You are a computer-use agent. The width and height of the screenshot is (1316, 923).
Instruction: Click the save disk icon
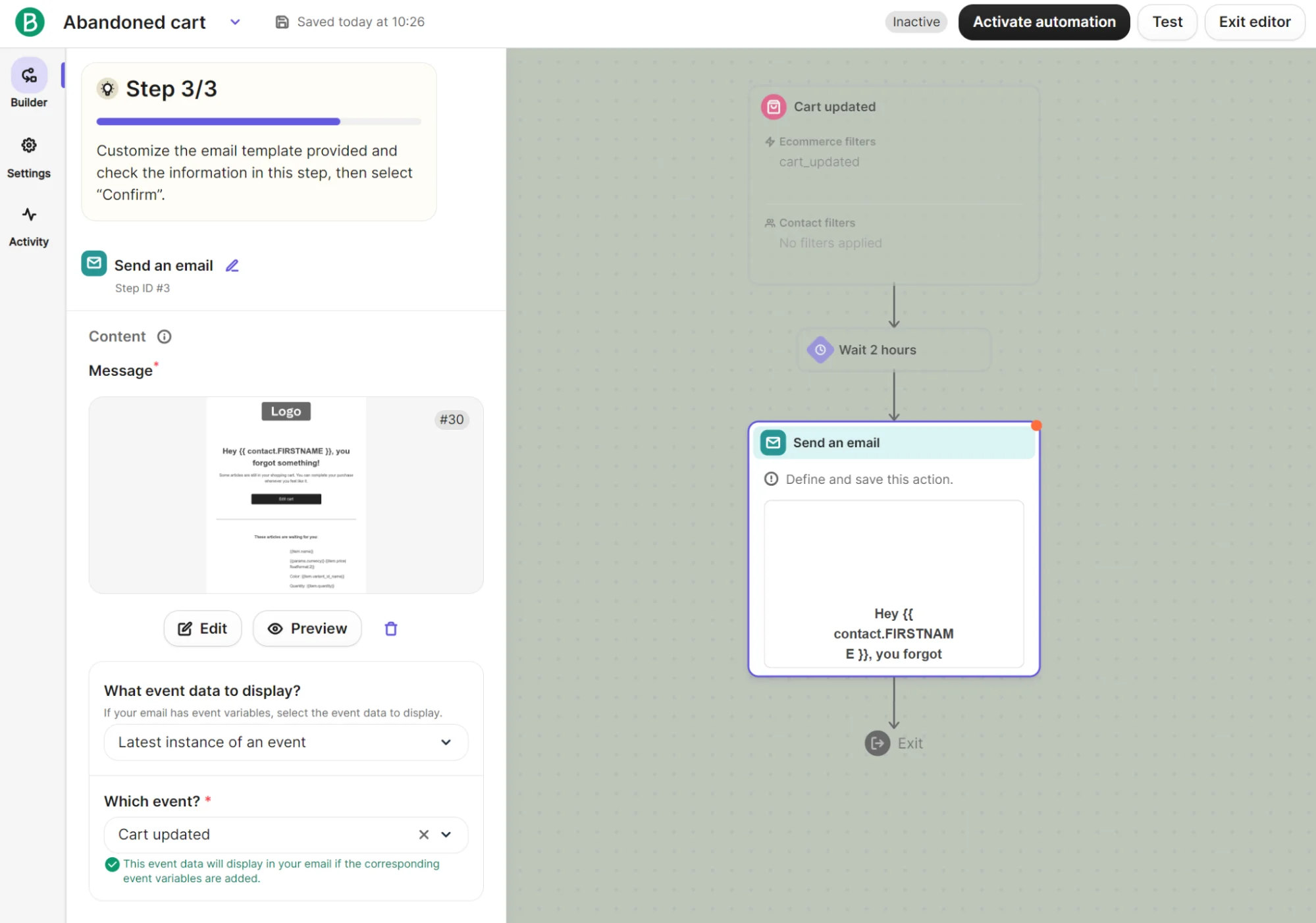coord(282,22)
